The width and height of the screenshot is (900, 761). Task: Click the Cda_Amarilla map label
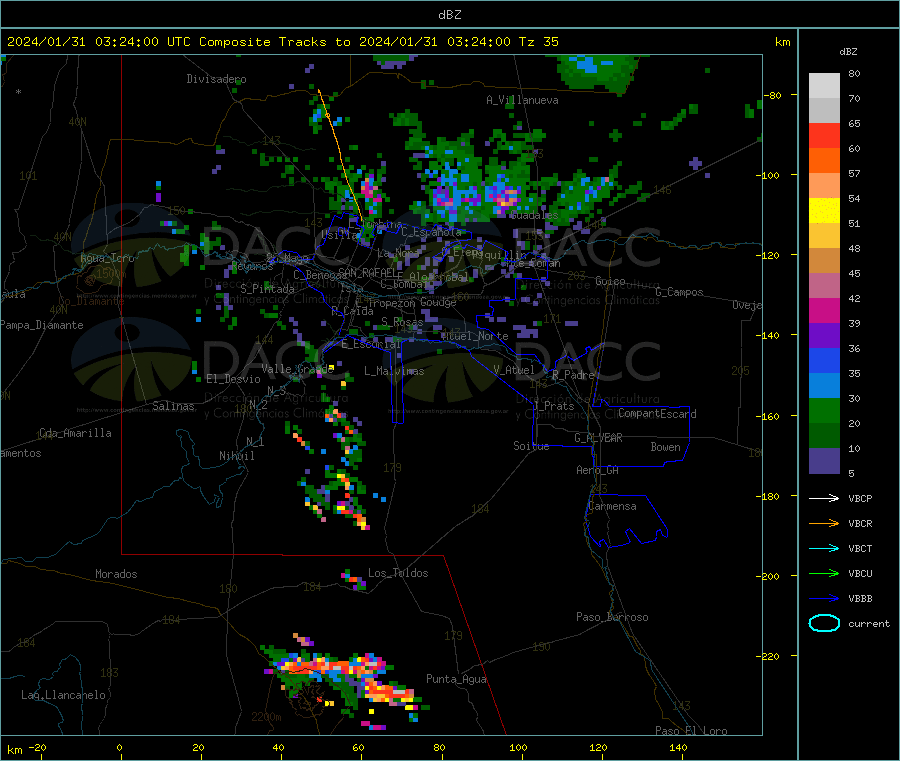click(x=75, y=433)
